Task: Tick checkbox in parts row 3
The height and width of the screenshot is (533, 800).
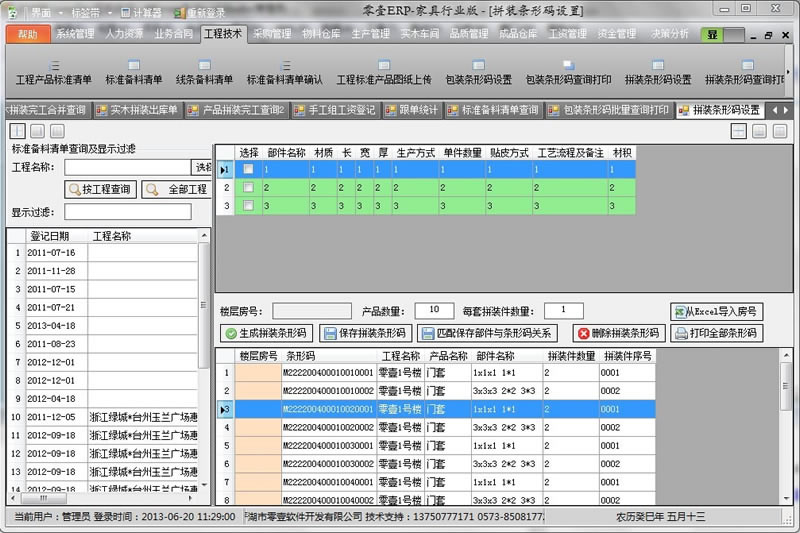Action: (248, 206)
